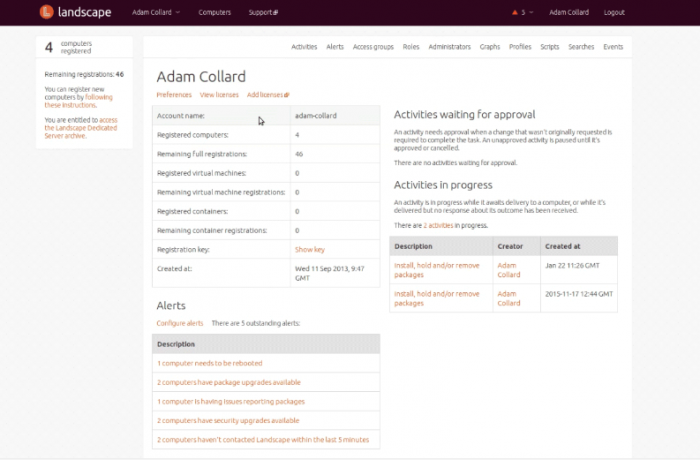Click 'Wed 11 Sep 2013, 9:47 GMT' value
700x460 pixels.
329,273
